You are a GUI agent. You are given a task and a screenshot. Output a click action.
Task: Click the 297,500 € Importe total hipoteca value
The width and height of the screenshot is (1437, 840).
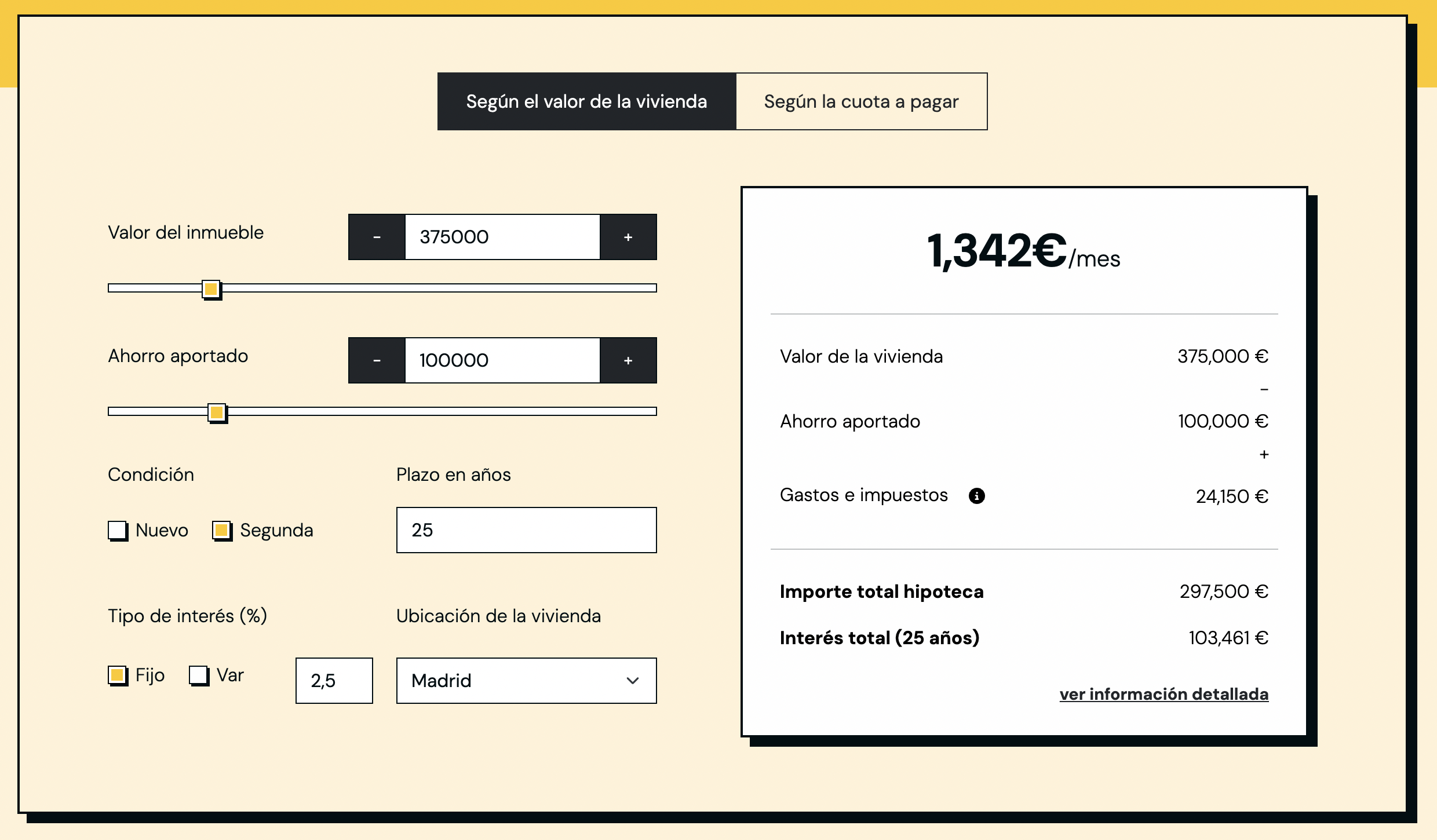click(1224, 591)
